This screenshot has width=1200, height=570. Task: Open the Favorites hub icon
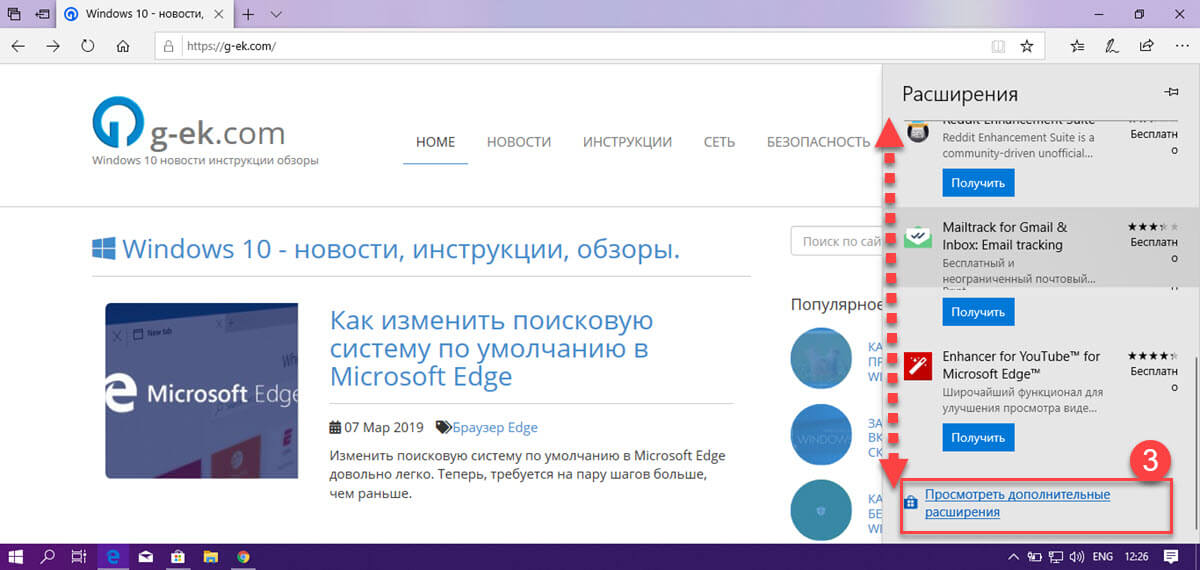(x=1077, y=46)
